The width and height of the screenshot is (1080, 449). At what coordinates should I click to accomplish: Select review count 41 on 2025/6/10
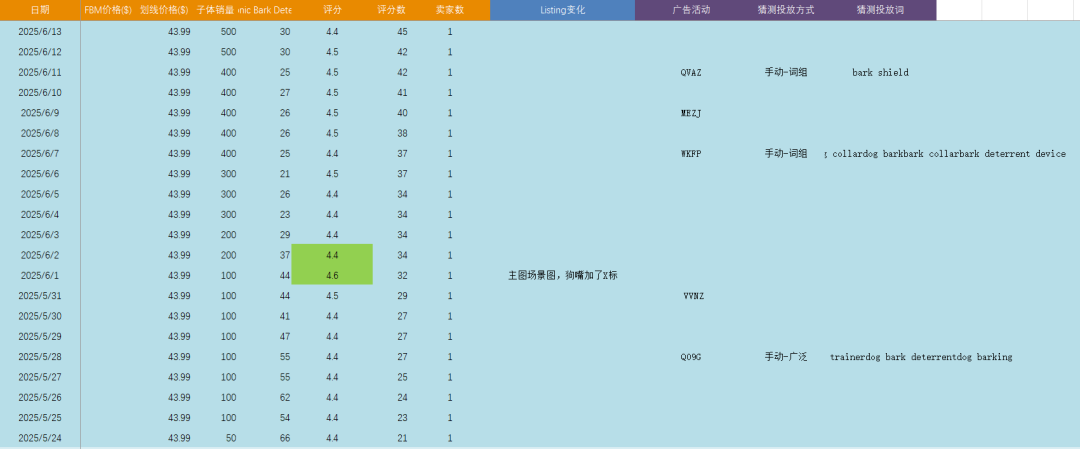point(402,92)
